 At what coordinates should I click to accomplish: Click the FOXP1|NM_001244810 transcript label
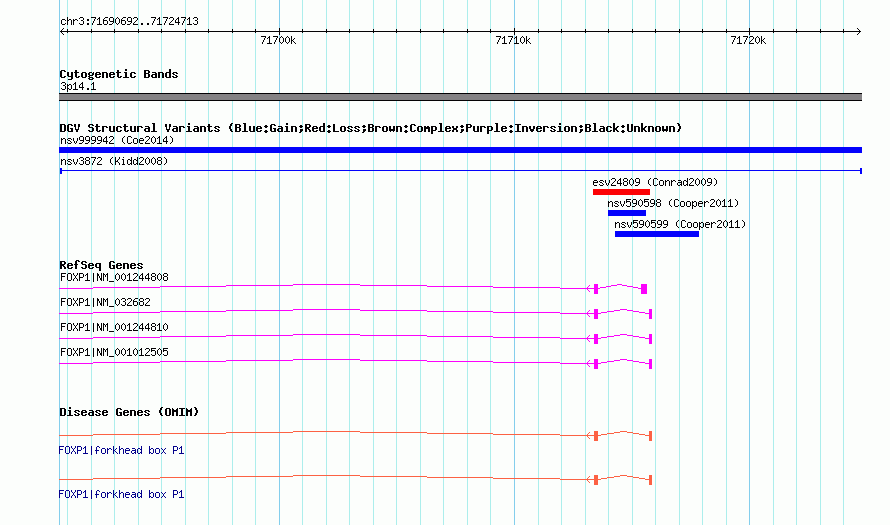[x=114, y=327]
